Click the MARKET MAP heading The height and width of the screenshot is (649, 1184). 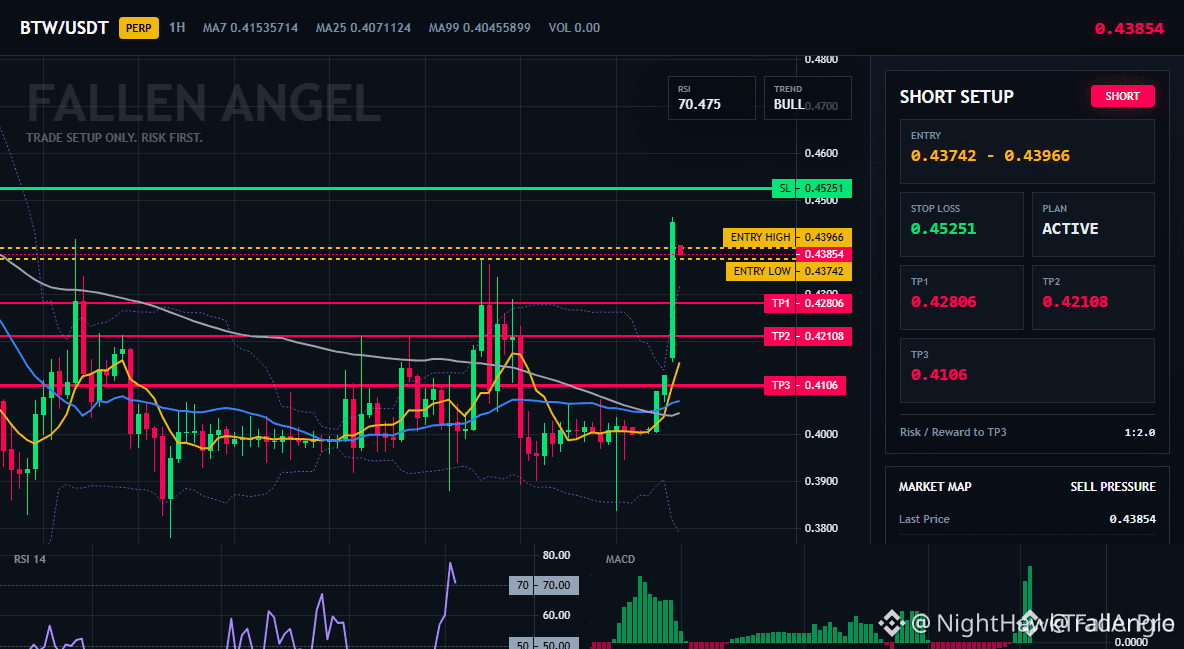point(935,487)
